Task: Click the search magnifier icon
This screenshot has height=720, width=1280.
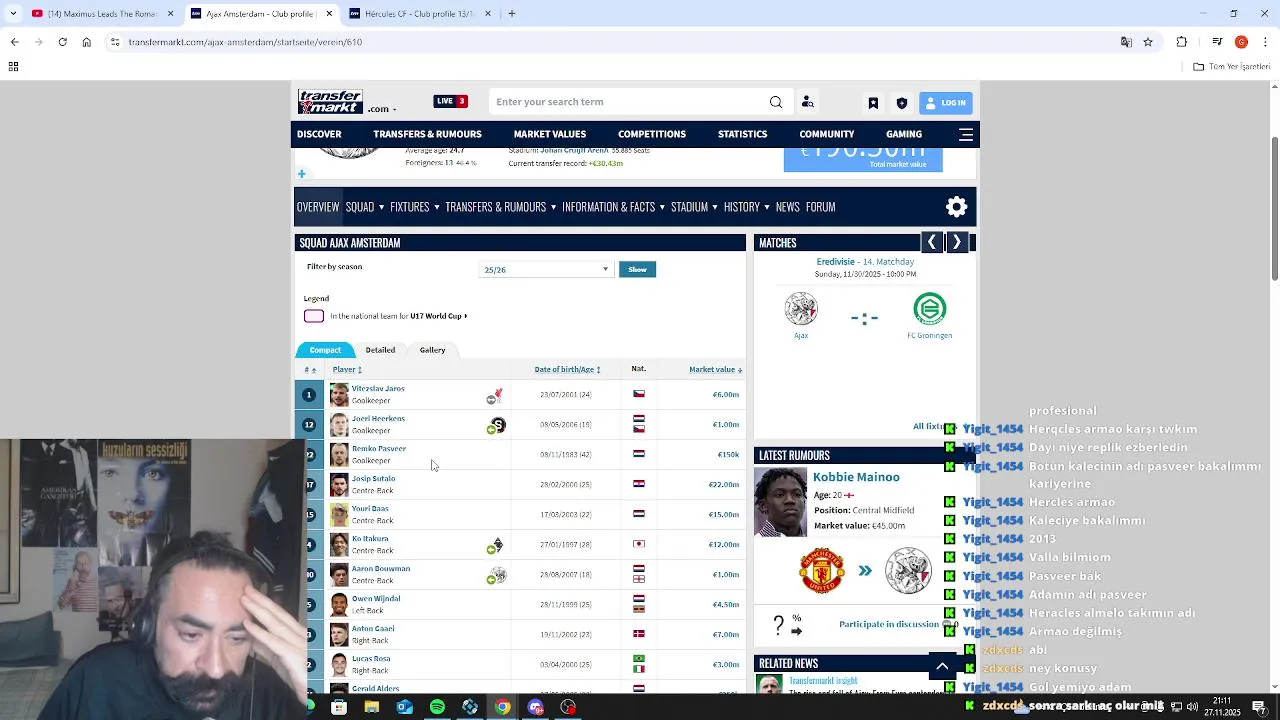Action: point(776,102)
